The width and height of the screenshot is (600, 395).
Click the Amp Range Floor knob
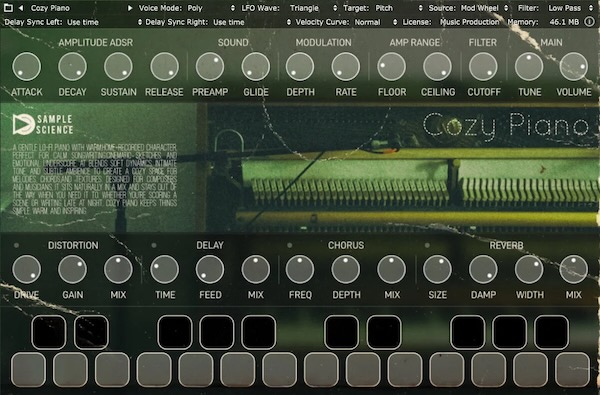[x=391, y=67]
